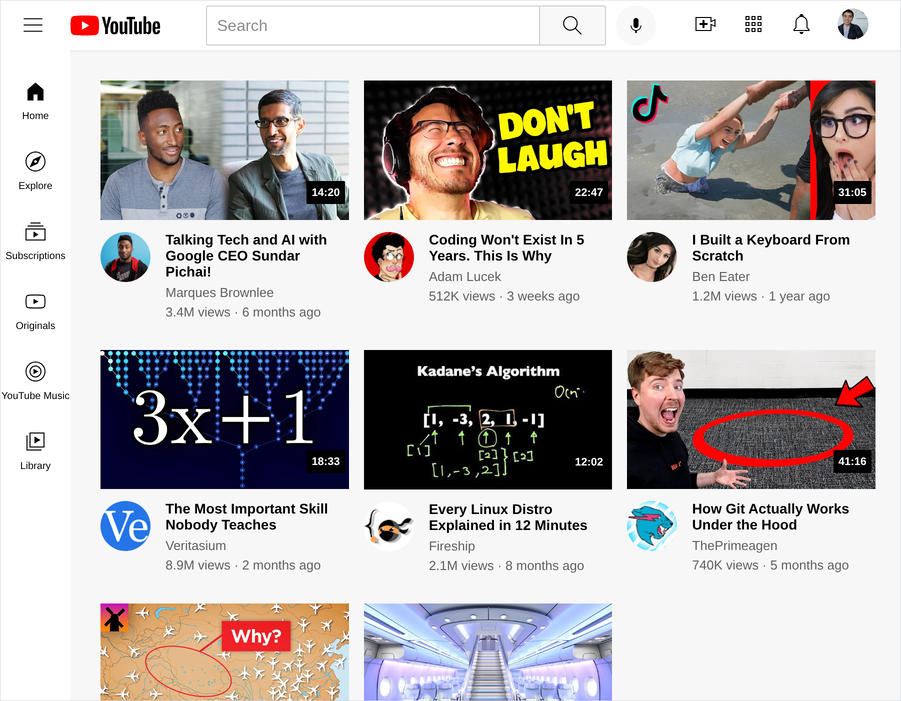Play the 'Why?' airplane map thumbnail
The image size is (901, 701).
pos(225,652)
